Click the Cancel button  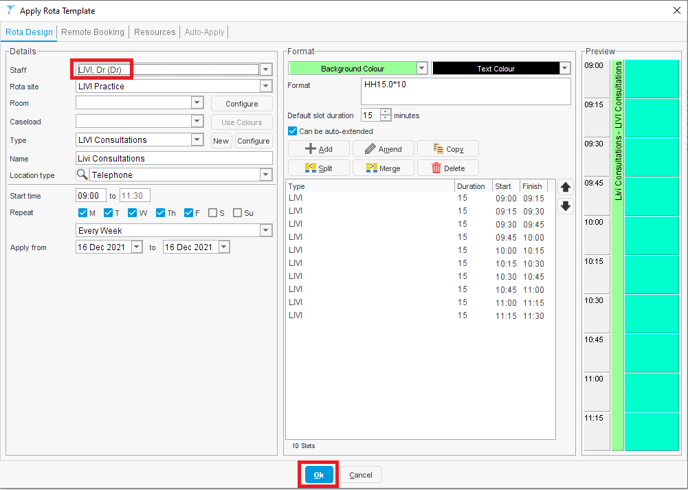pos(360,475)
